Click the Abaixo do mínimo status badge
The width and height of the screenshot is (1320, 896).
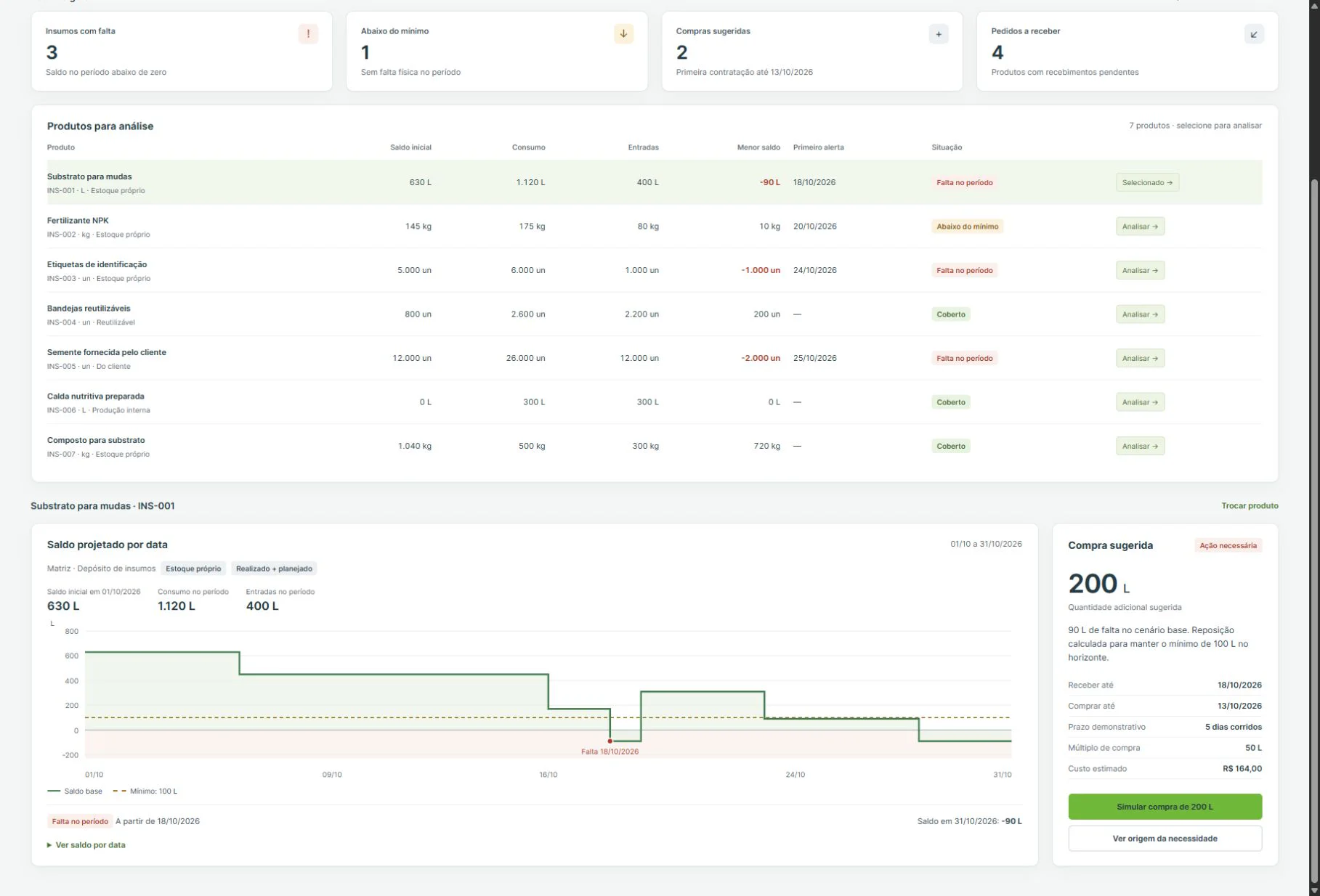(967, 227)
